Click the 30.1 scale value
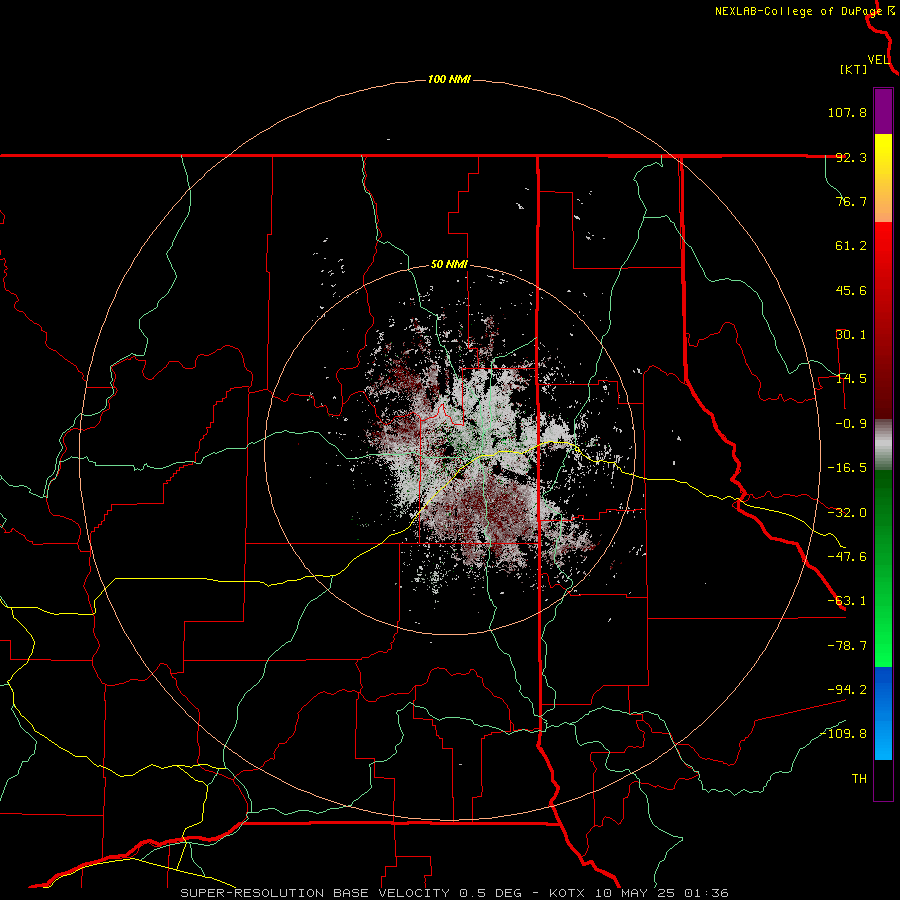 pyautogui.click(x=851, y=334)
